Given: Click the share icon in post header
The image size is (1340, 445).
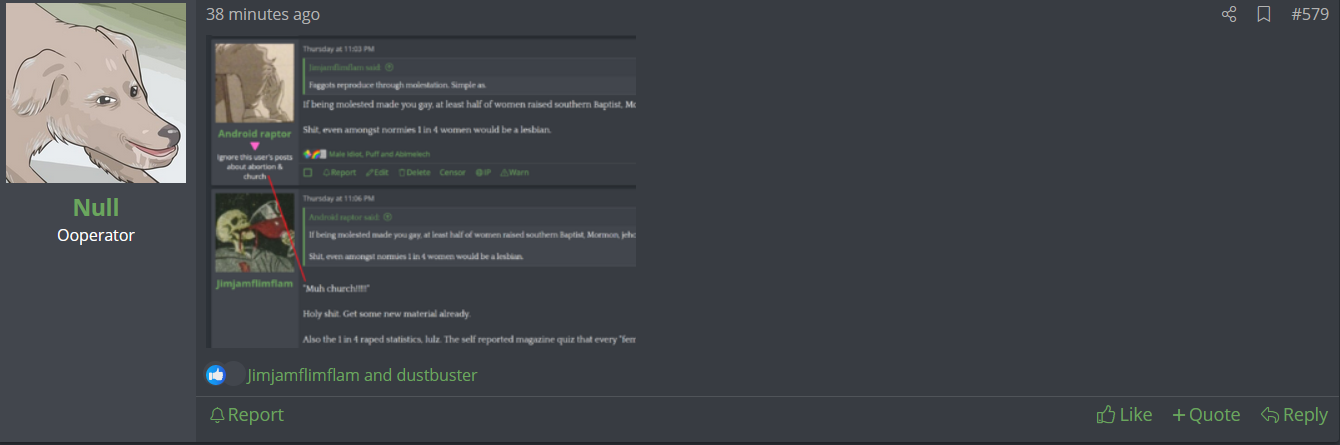Looking at the screenshot, I should coord(1229,14).
